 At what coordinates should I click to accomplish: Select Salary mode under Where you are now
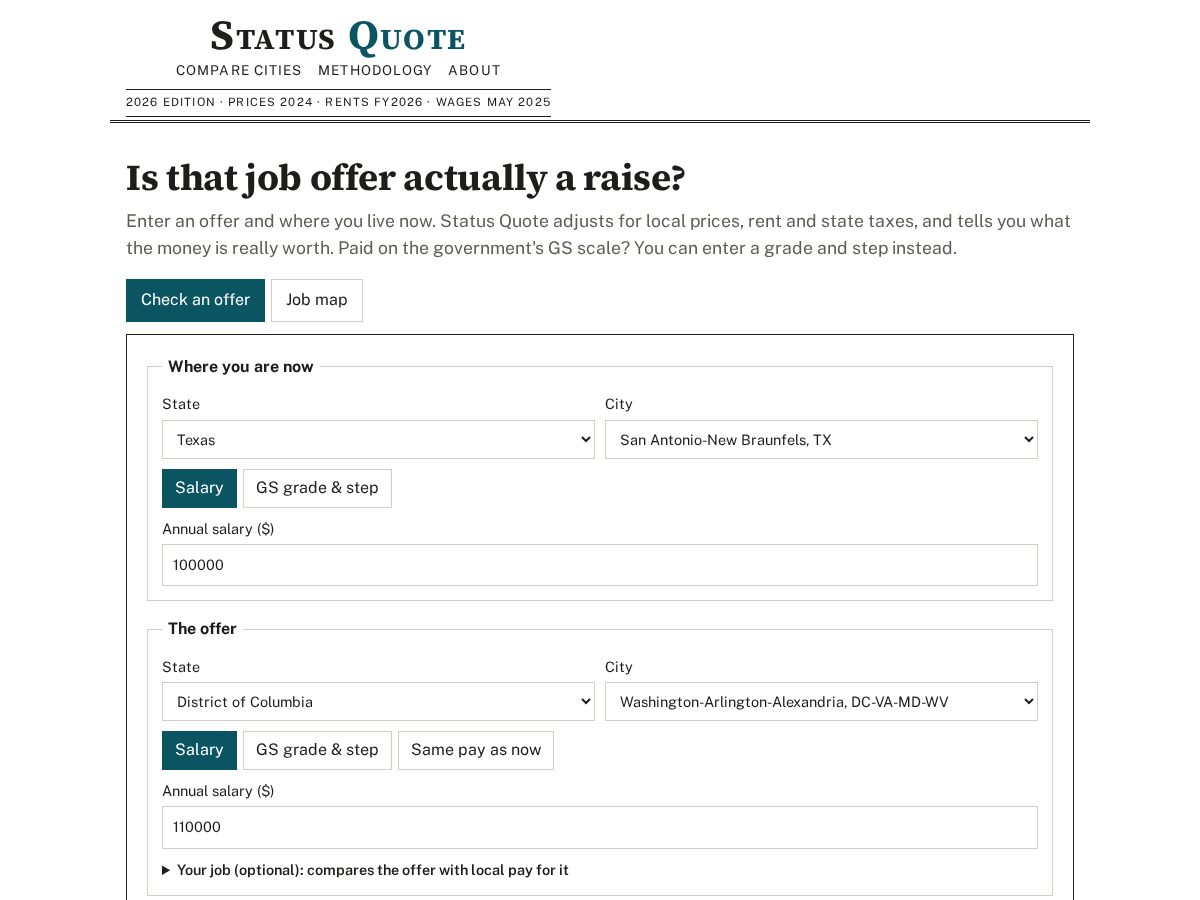tap(199, 488)
